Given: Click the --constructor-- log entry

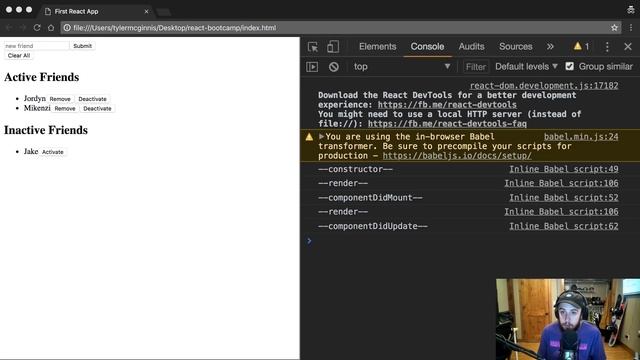Looking at the screenshot, I should click(355, 169).
